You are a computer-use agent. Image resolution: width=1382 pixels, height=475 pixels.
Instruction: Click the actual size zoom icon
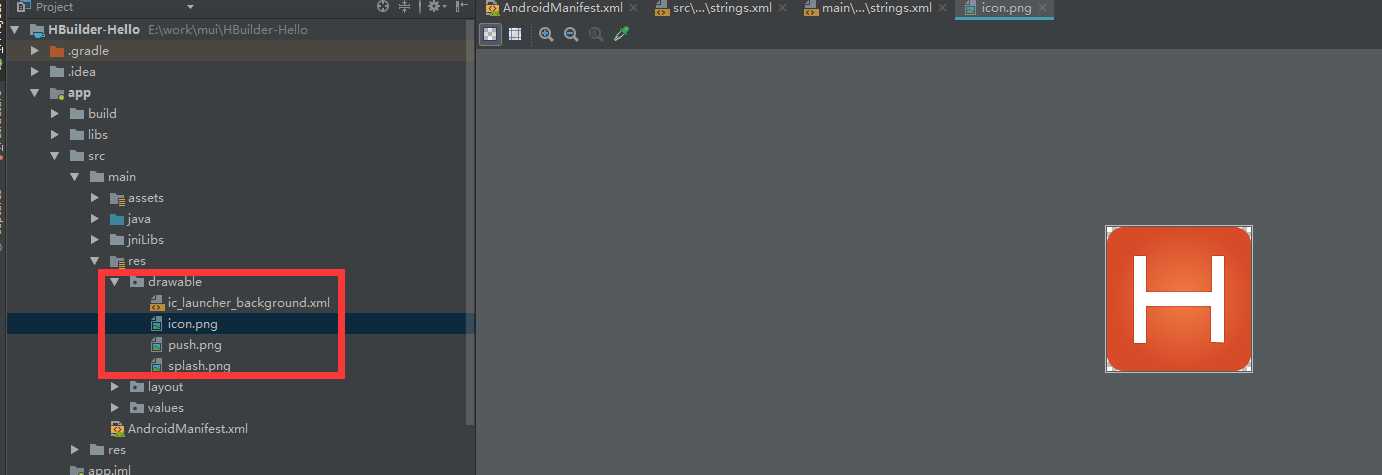596,34
